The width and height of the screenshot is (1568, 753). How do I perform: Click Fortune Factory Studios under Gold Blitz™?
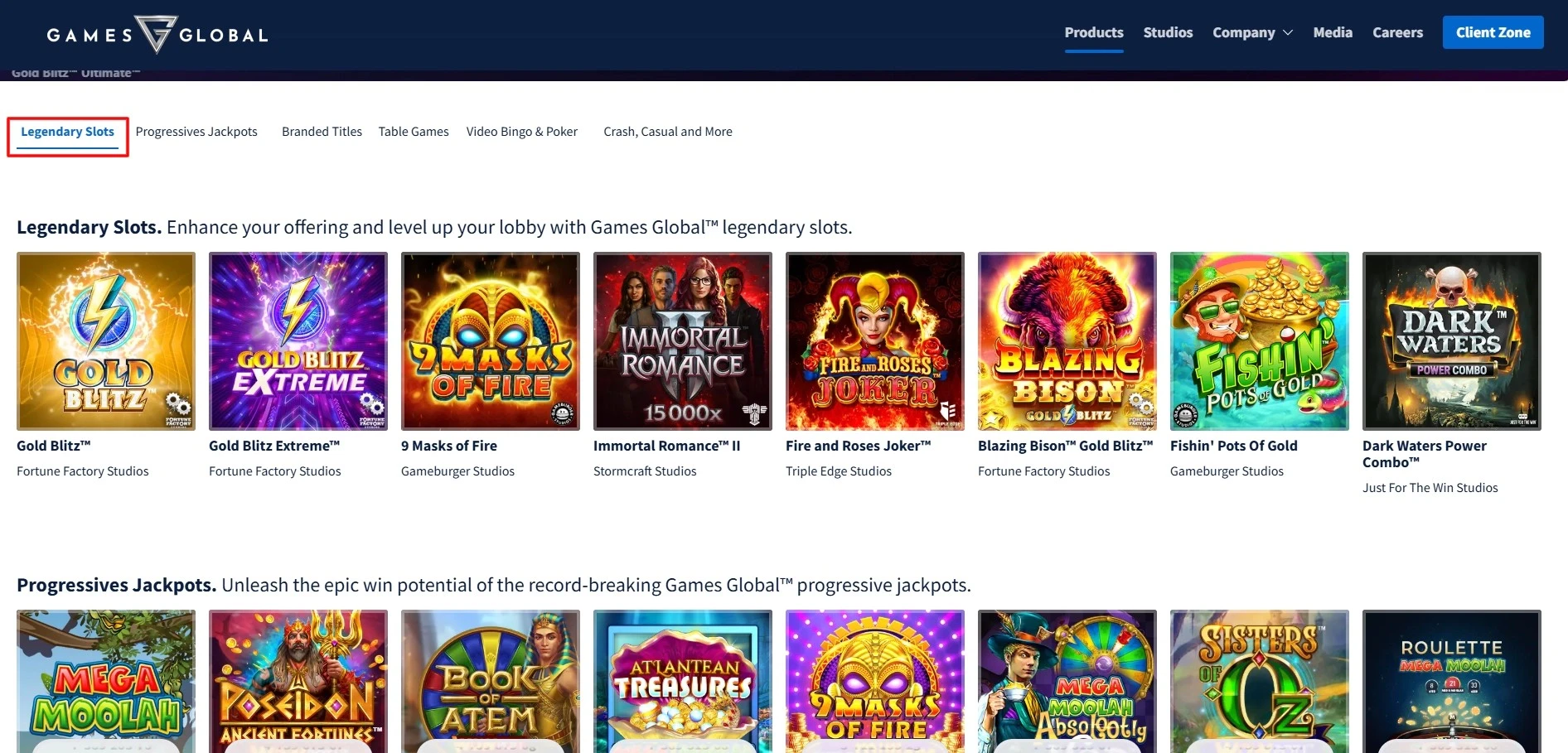coord(83,471)
